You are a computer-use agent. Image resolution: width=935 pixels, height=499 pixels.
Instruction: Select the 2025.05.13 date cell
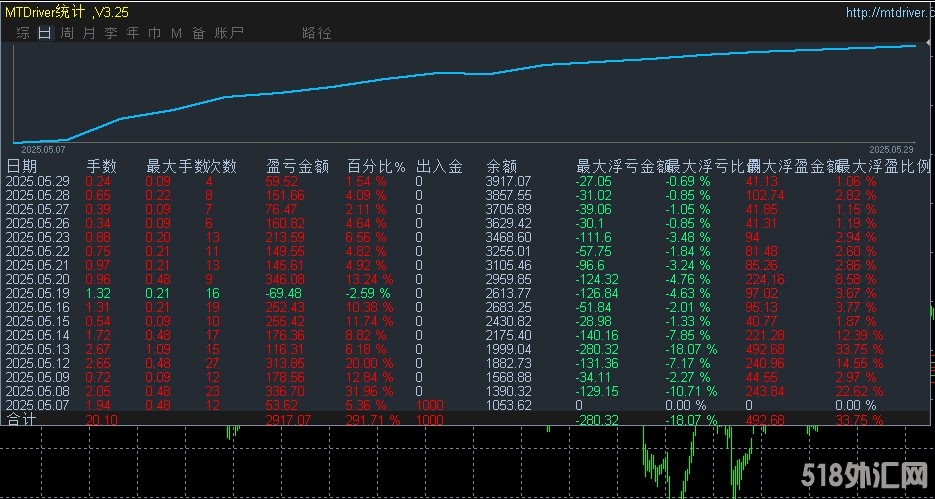pyautogui.click(x=37, y=349)
